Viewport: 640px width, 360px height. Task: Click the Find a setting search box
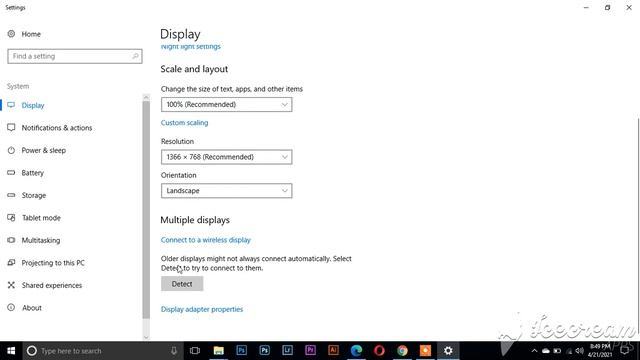(75, 56)
